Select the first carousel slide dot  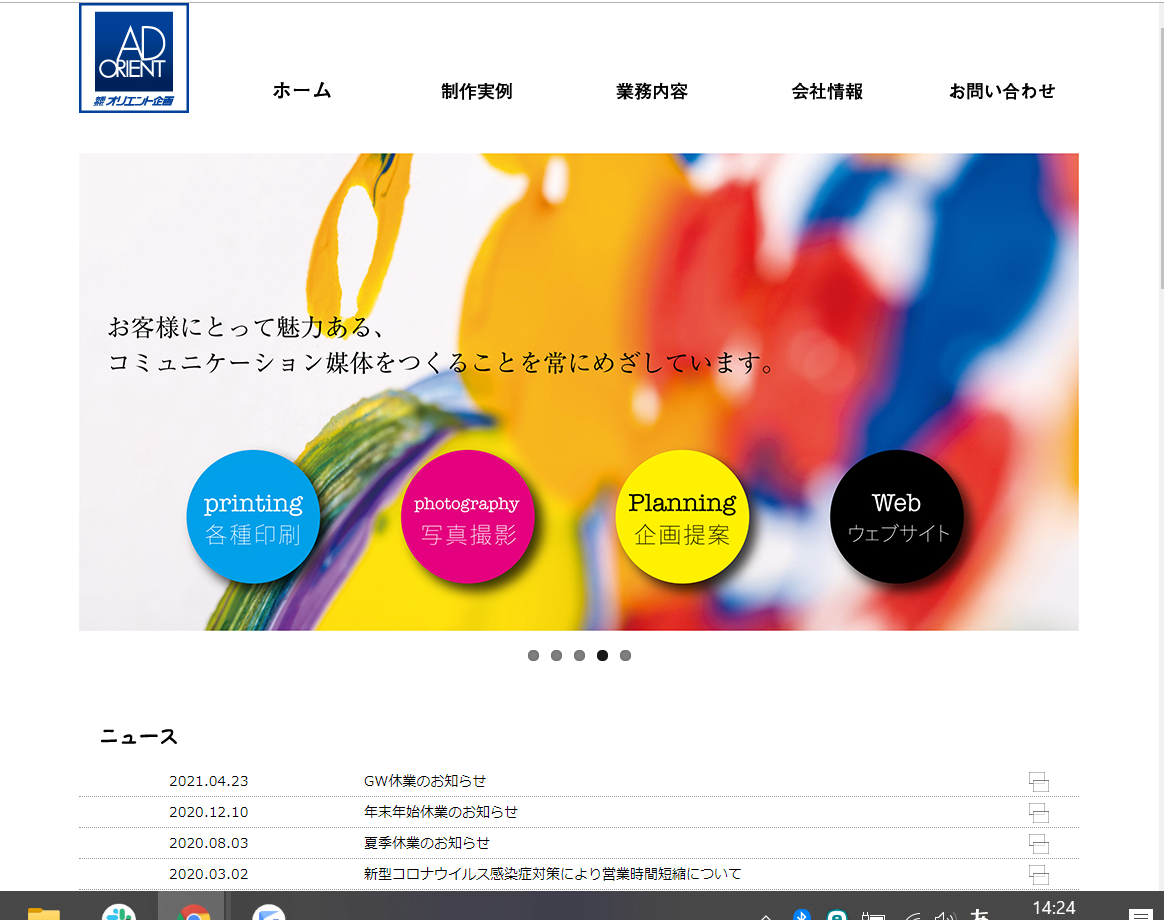pyautogui.click(x=533, y=656)
